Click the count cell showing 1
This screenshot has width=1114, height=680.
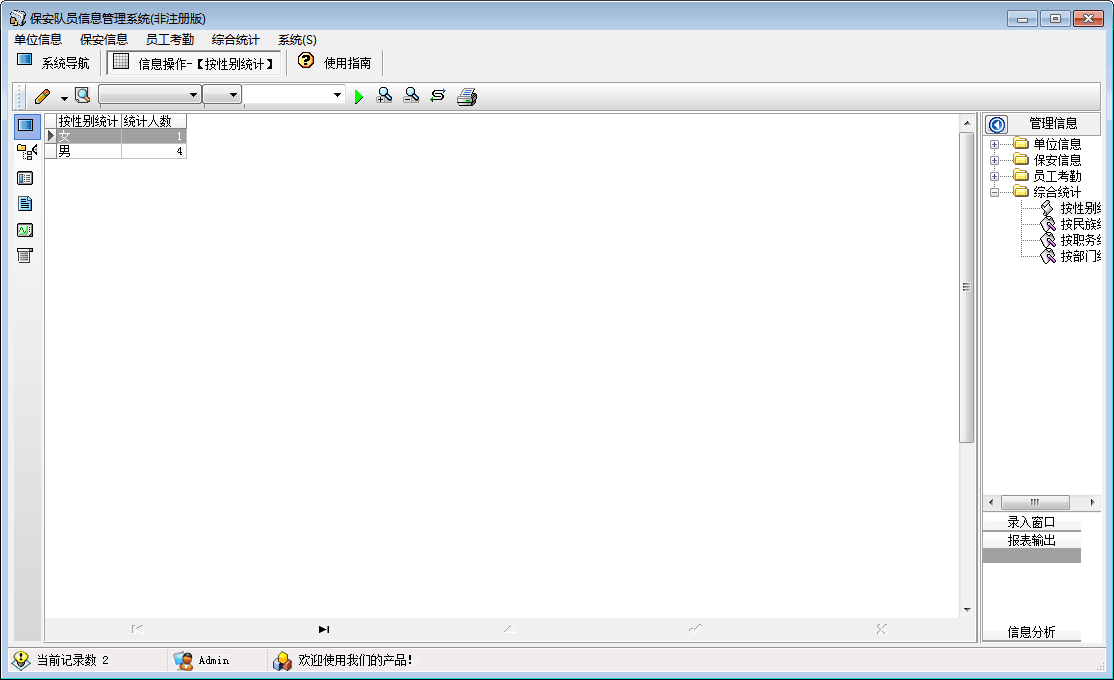click(x=153, y=136)
